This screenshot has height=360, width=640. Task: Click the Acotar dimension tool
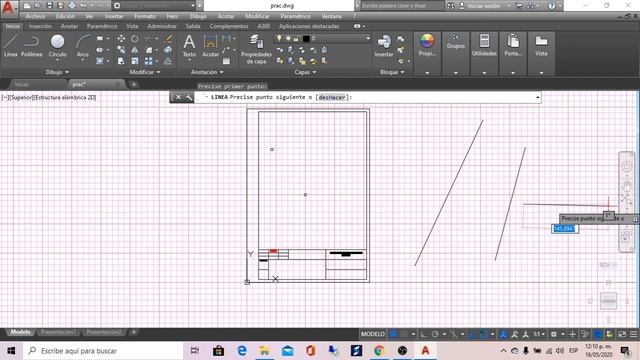(211, 46)
